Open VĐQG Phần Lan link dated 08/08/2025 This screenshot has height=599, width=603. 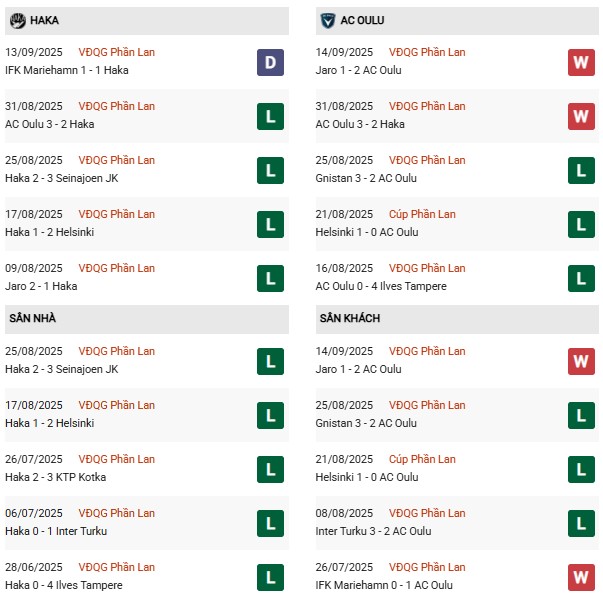pyautogui.click(x=427, y=513)
